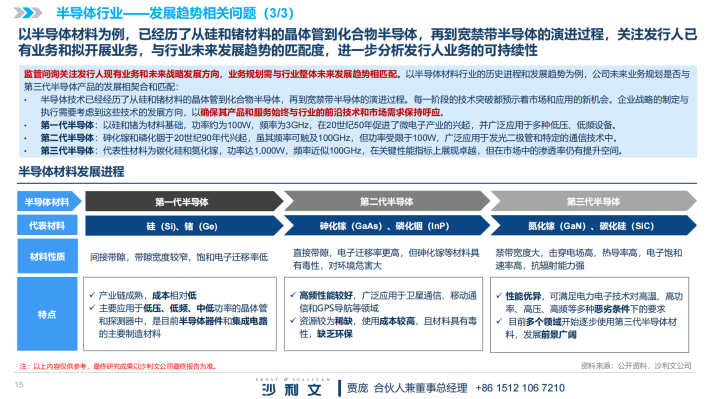The image size is (710, 399).
Task: Select the 第三代半导体 arrow header
Action: pyautogui.click(x=593, y=202)
